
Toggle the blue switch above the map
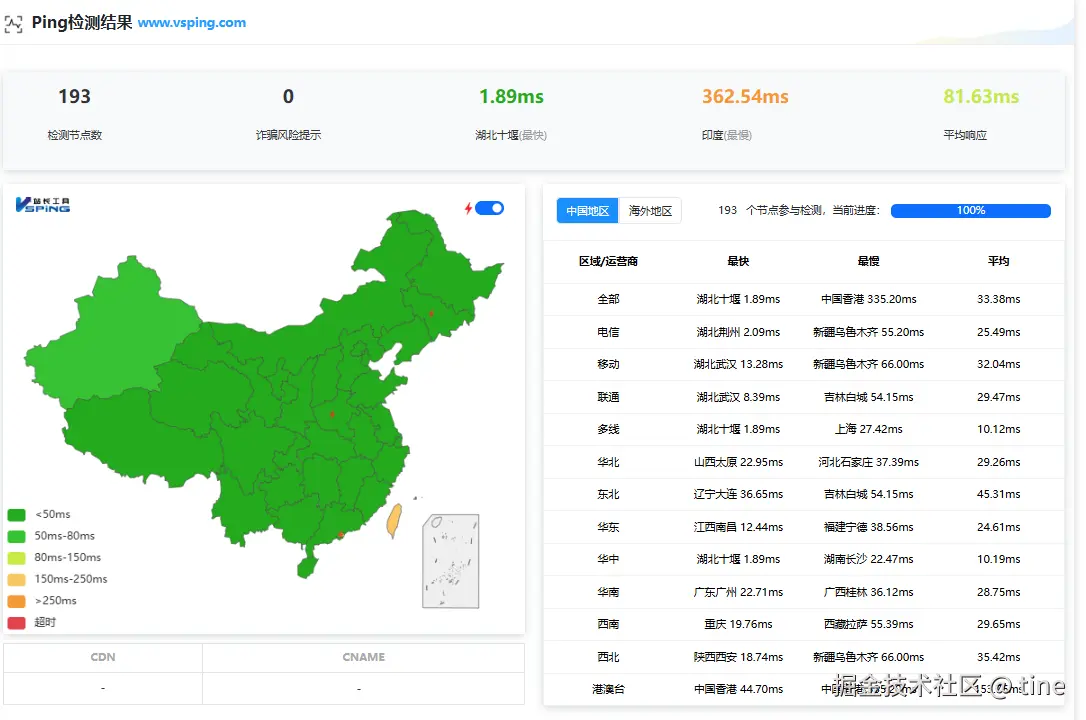pos(490,208)
